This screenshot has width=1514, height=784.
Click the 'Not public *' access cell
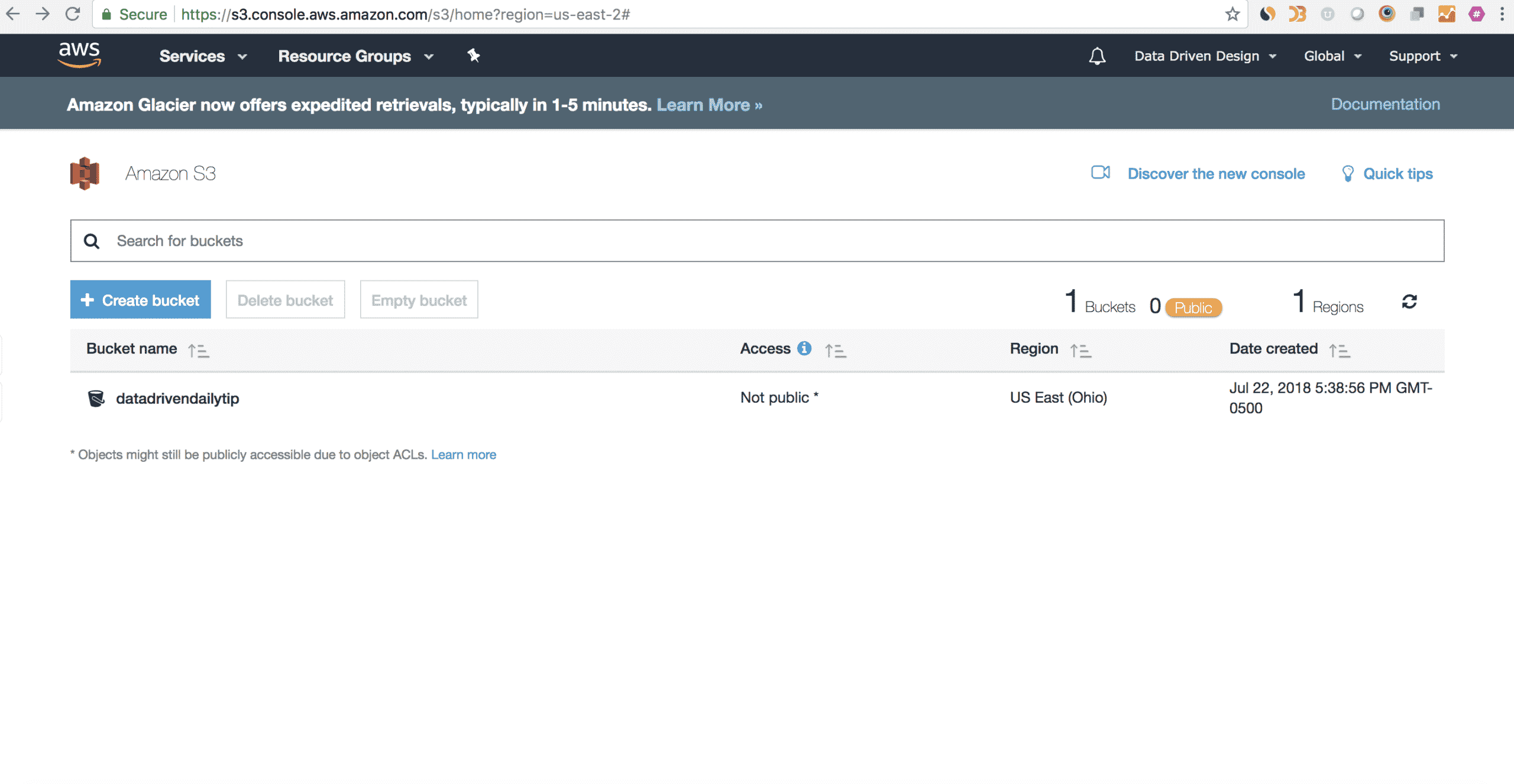[779, 397]
